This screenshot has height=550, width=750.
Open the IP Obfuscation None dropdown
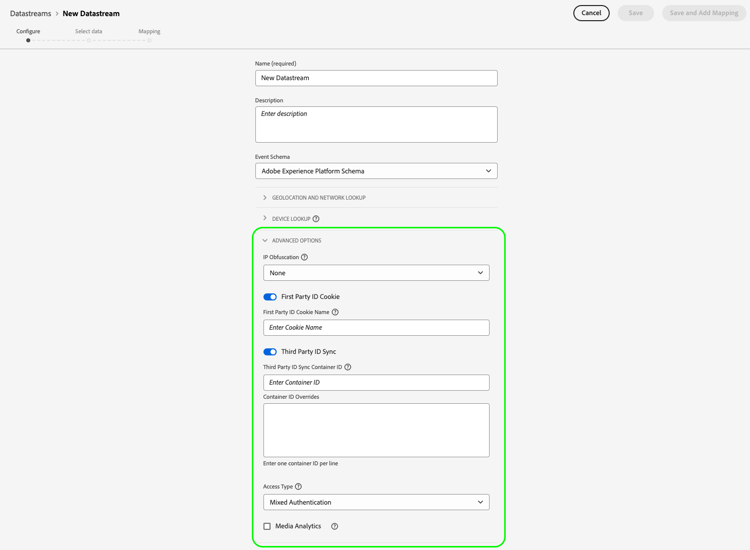376,273
